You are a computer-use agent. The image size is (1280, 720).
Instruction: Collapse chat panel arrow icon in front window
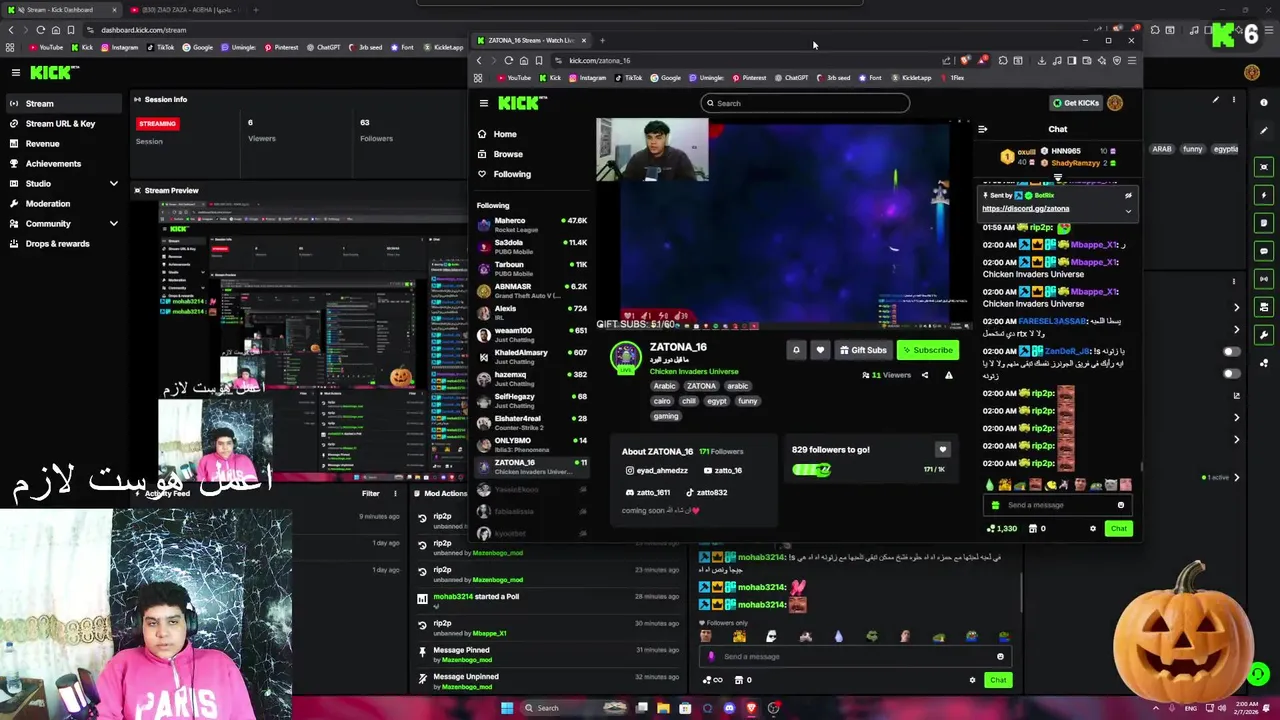click(x=982, y=129)
